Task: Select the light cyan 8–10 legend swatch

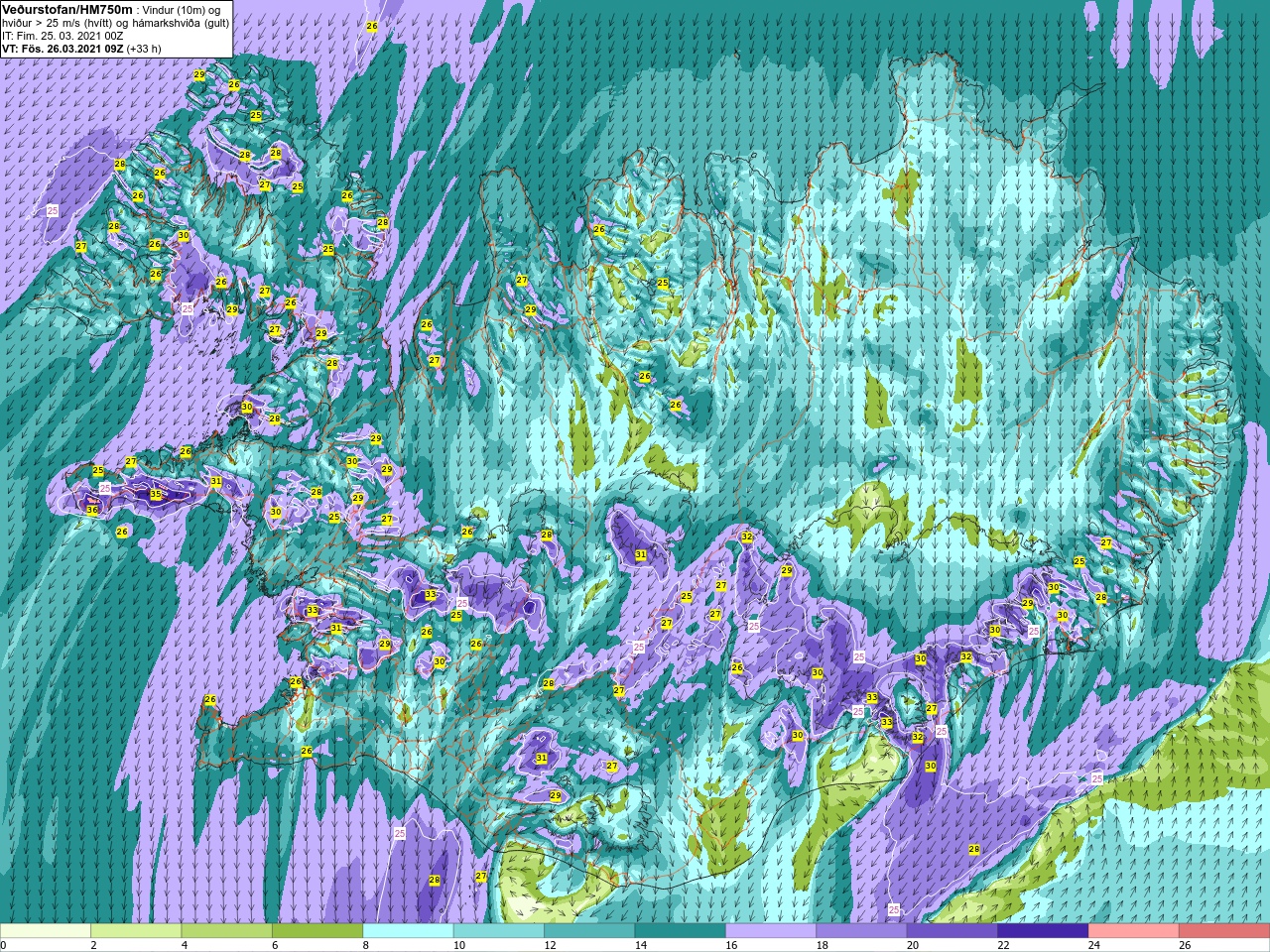Action: [408, 931]
